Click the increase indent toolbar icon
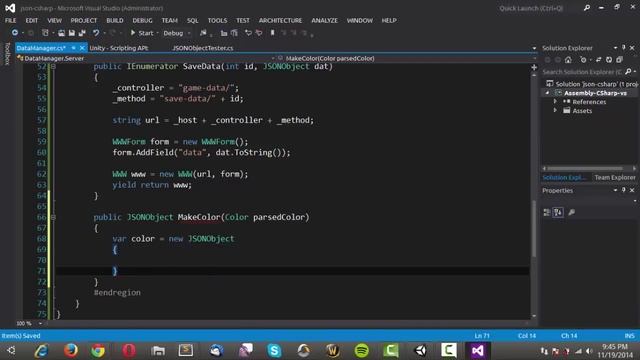Screen dimensions: 640x360 (x=234, y=33)
